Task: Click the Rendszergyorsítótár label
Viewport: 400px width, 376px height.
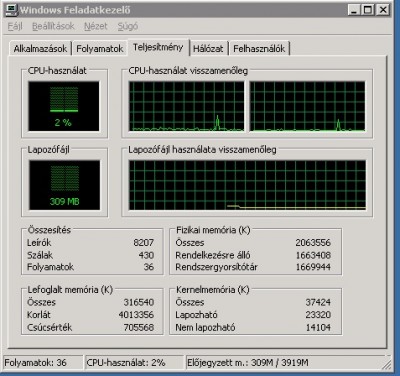Action: [216, 267]
